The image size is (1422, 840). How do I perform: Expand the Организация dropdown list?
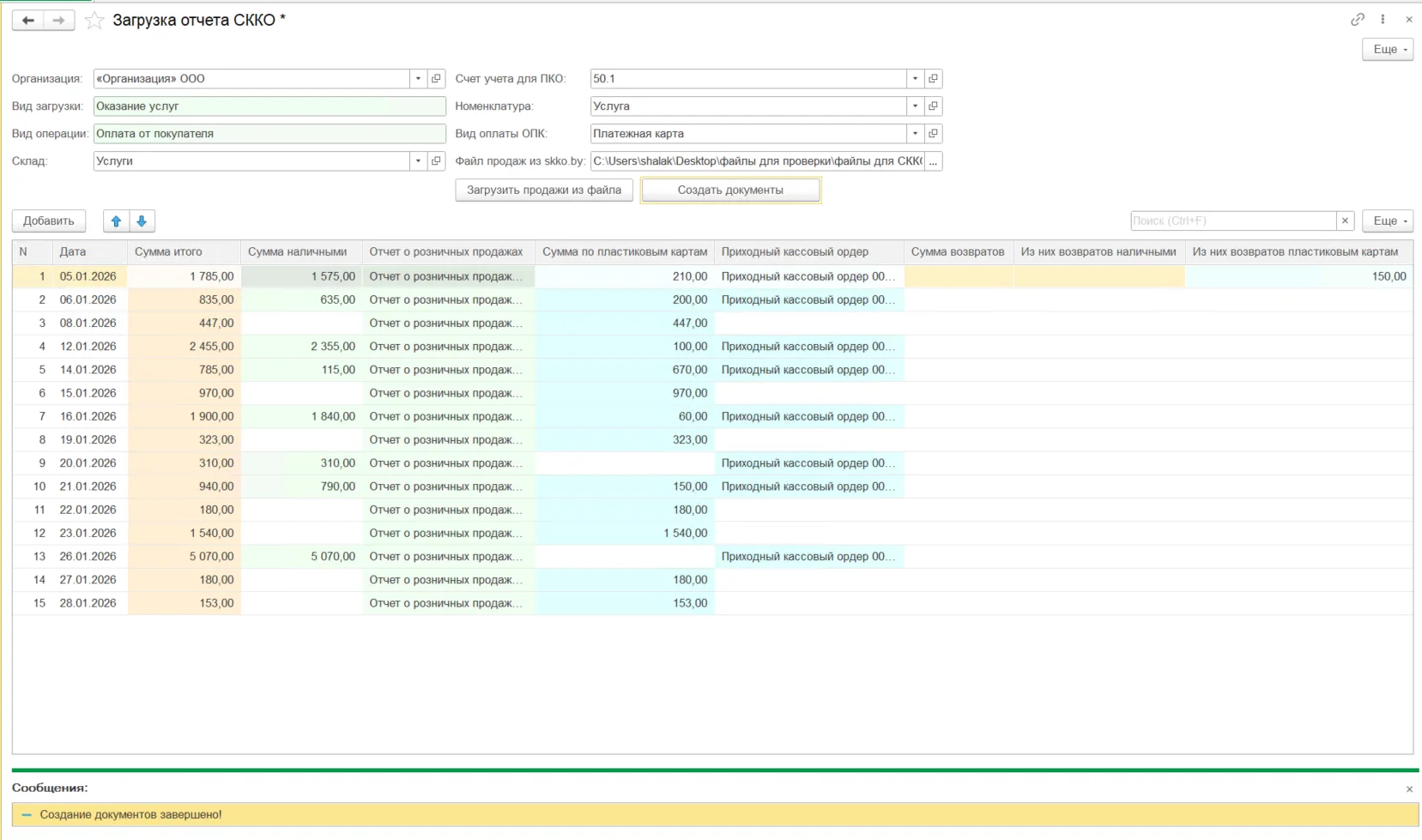pos(418,78)
